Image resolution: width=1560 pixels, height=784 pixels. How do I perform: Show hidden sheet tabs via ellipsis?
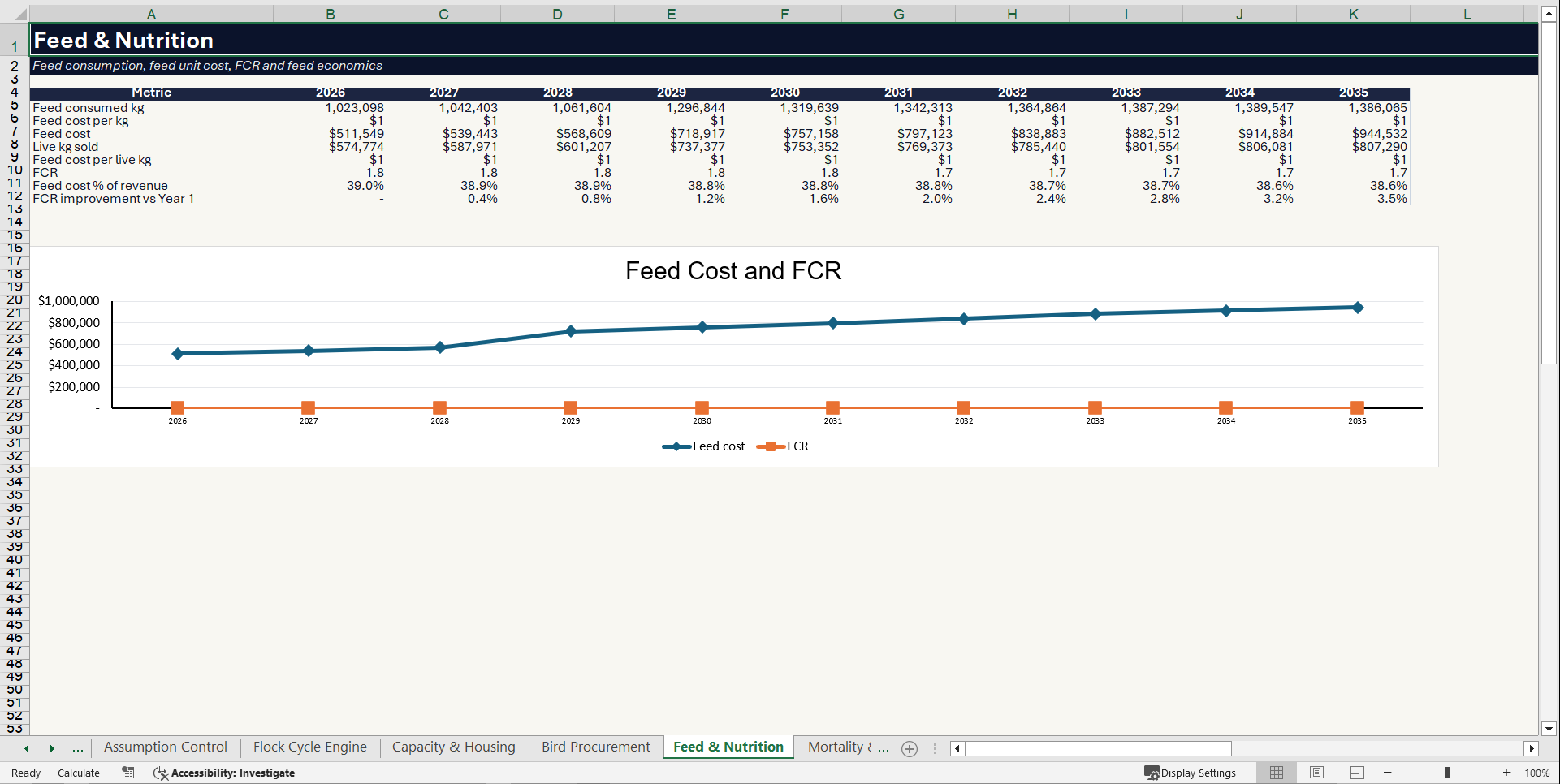(x=78, y=748)
